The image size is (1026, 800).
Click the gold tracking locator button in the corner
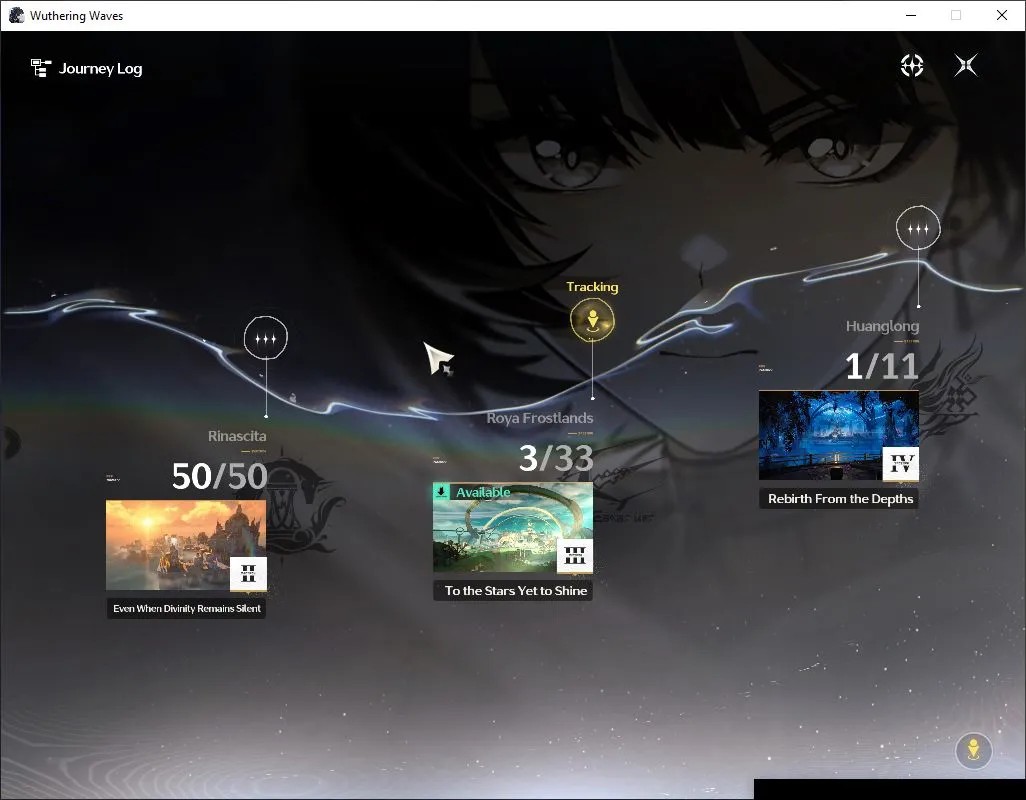tap(974, 750)
